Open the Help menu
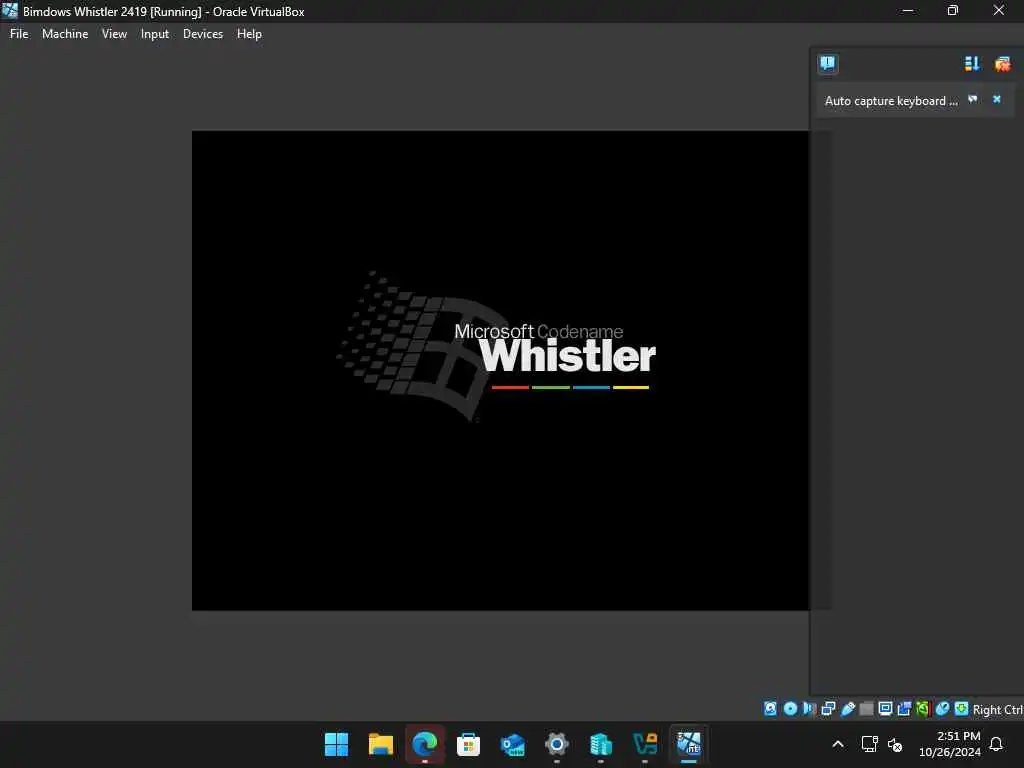The image size is (1024, 768). tap(249, 34)
